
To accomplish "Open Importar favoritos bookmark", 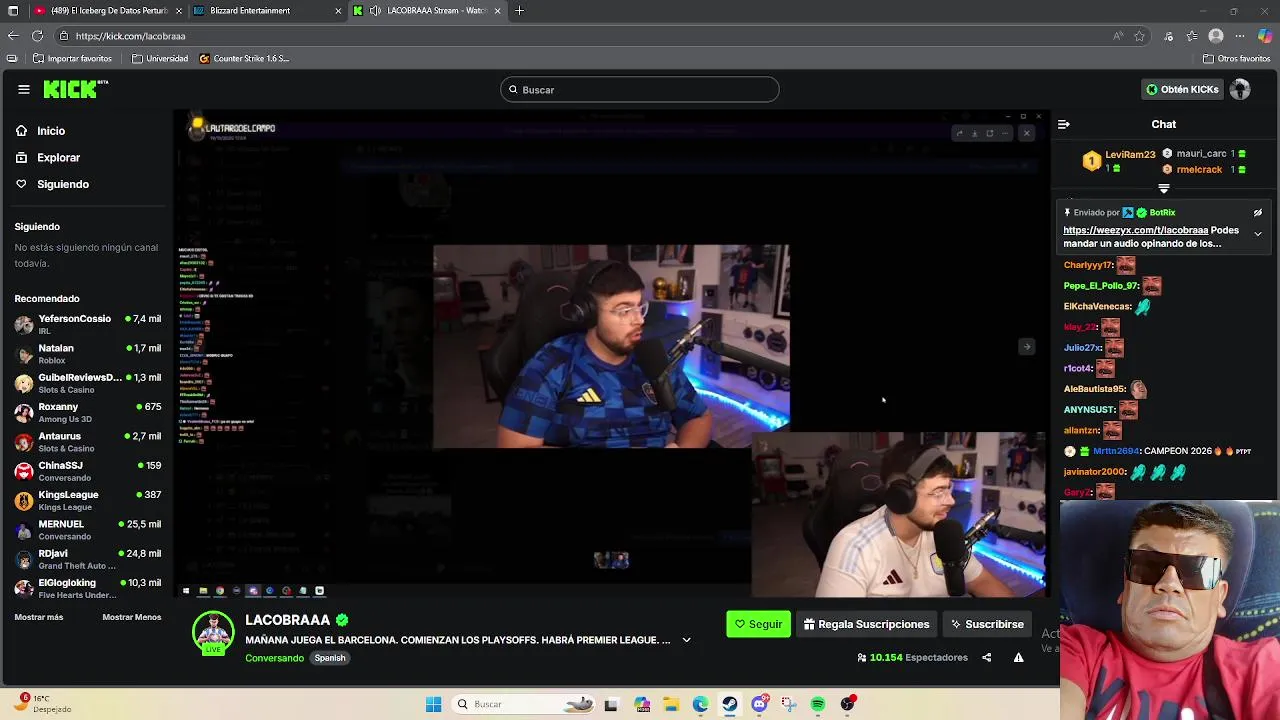I will 73,59.
